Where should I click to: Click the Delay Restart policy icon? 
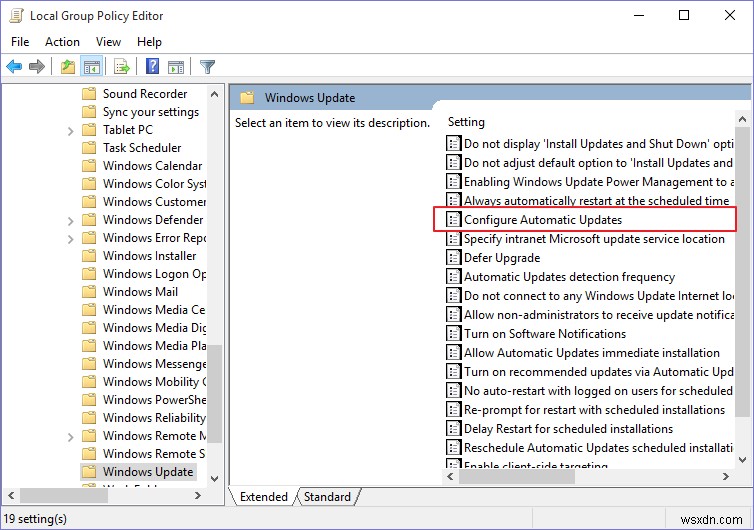point(453,429)
